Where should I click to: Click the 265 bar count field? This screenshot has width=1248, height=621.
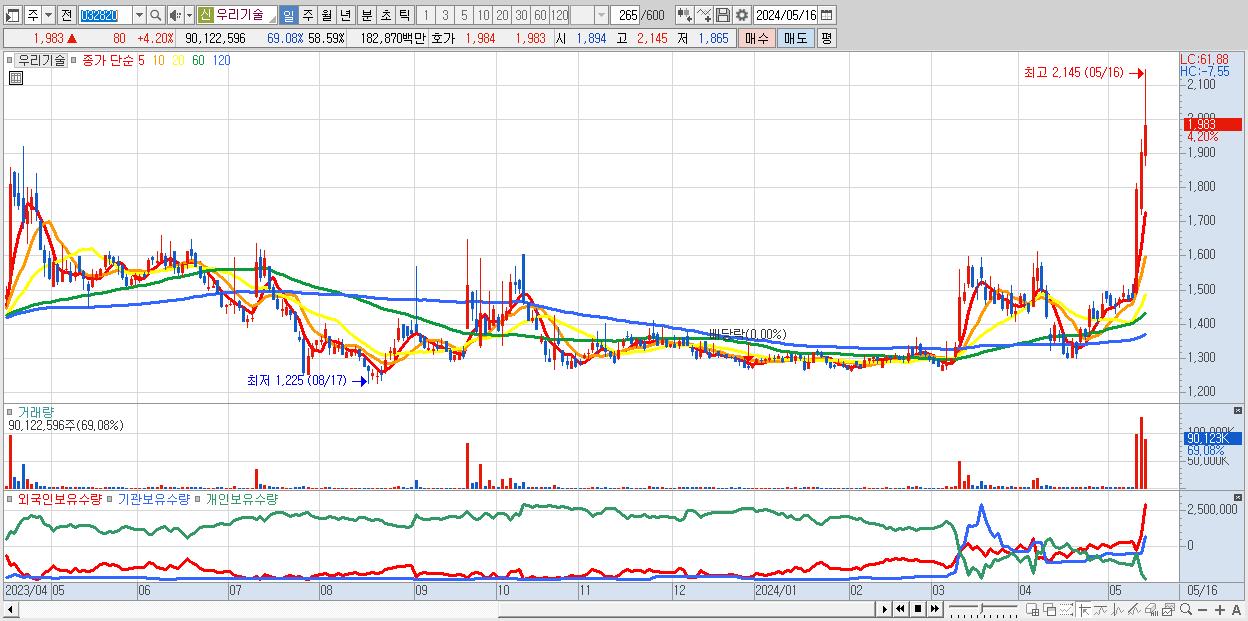[625, 15]
